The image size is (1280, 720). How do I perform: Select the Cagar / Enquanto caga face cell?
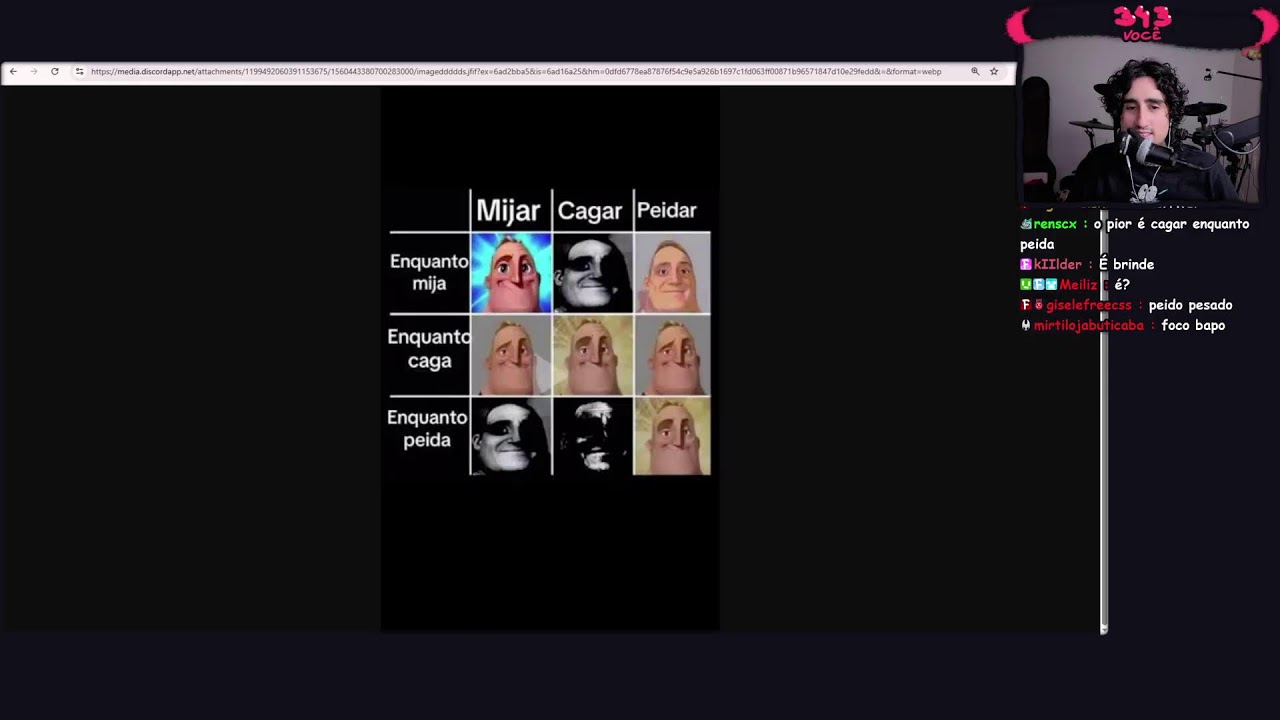tap(592, 355)
